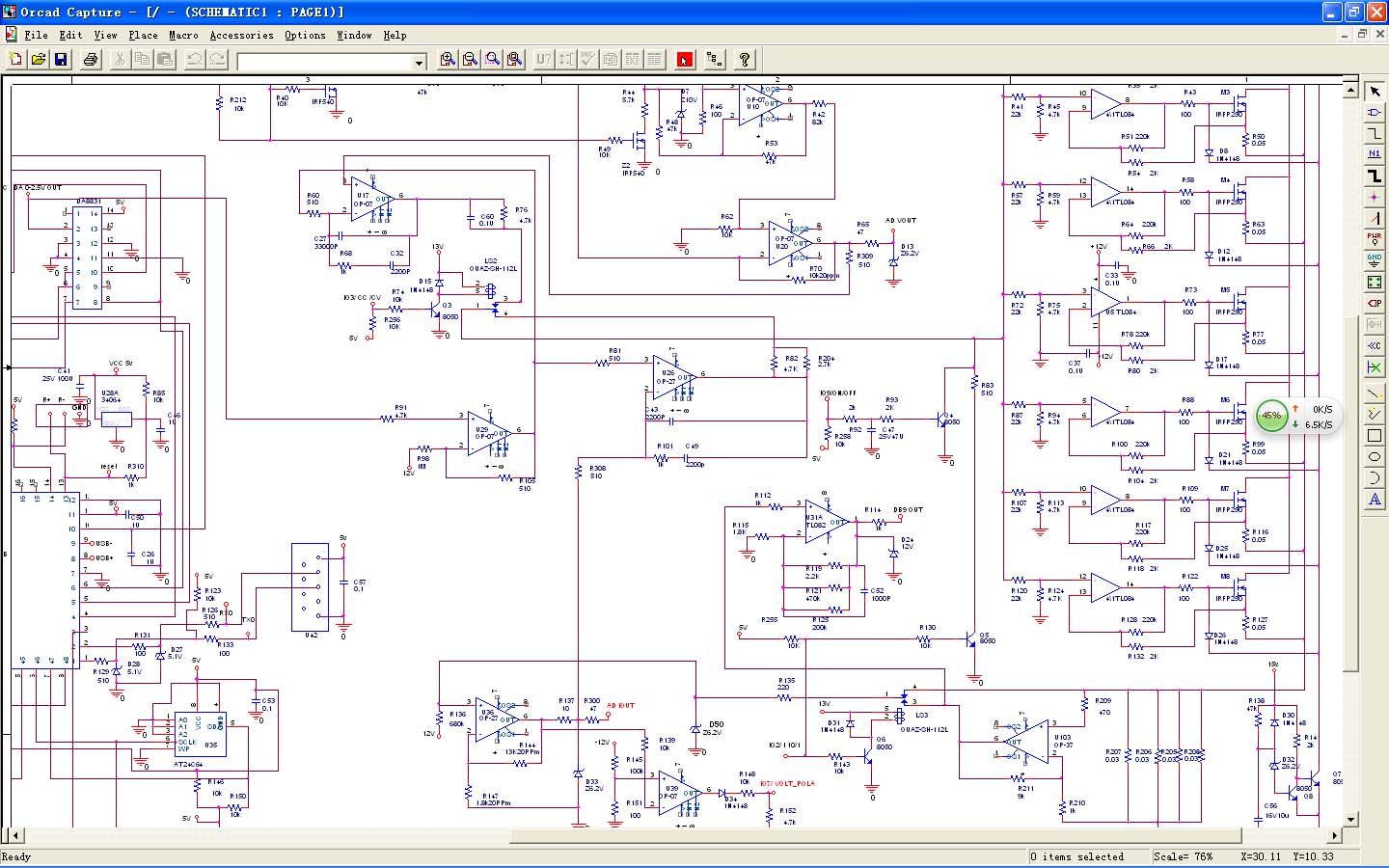Screen dimensions: 1389x868
Task: Click the Back Annotate toolbar icon
Action: click(566, 60)
